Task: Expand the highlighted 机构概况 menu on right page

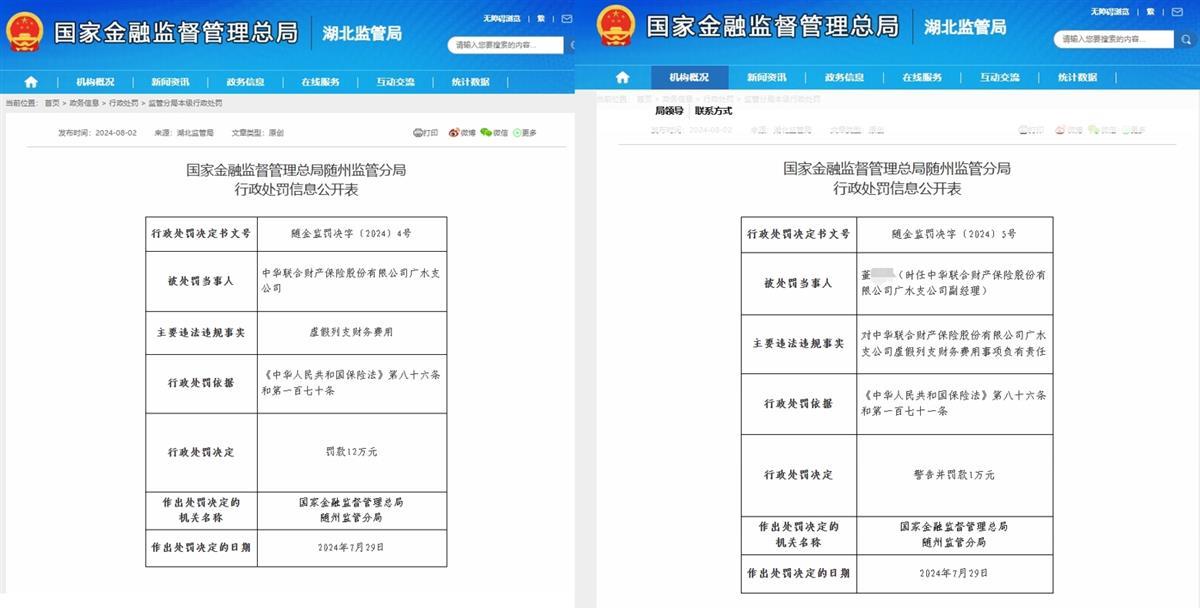Action: point(689,77)
